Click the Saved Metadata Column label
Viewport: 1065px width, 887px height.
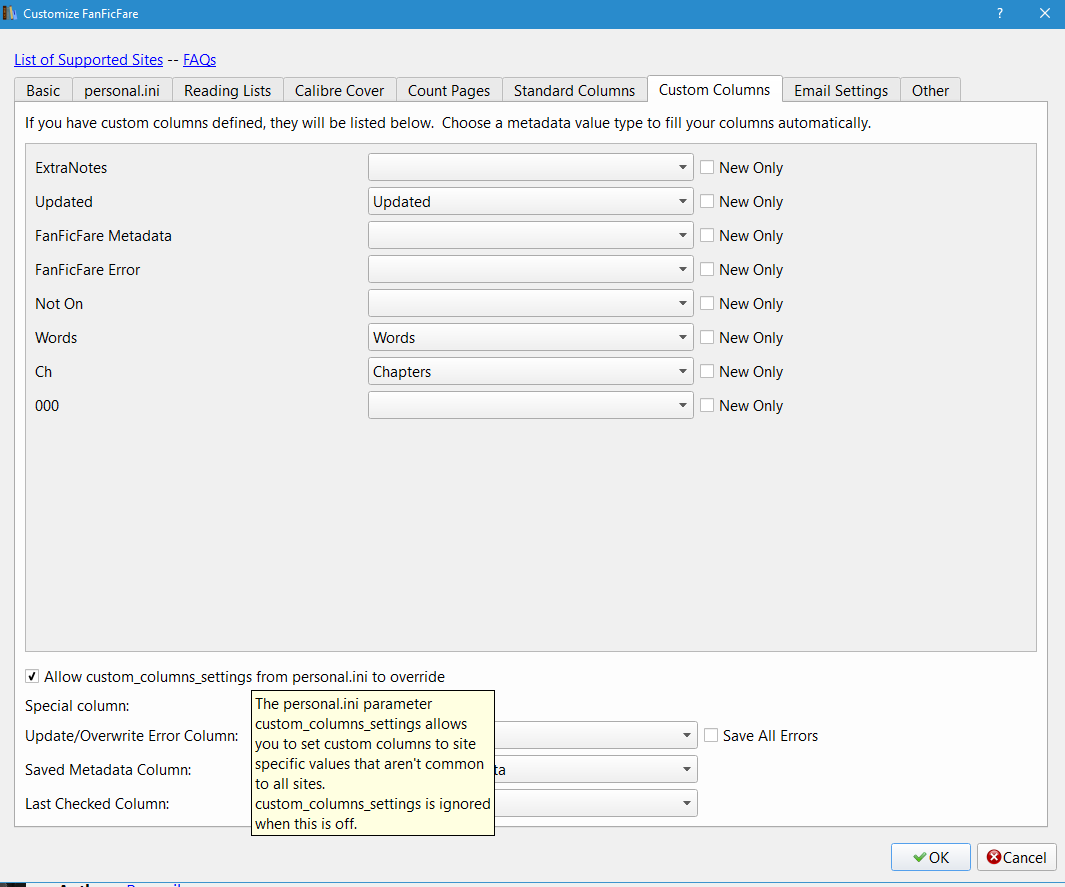pyautogui.click(x=108, y=770)
